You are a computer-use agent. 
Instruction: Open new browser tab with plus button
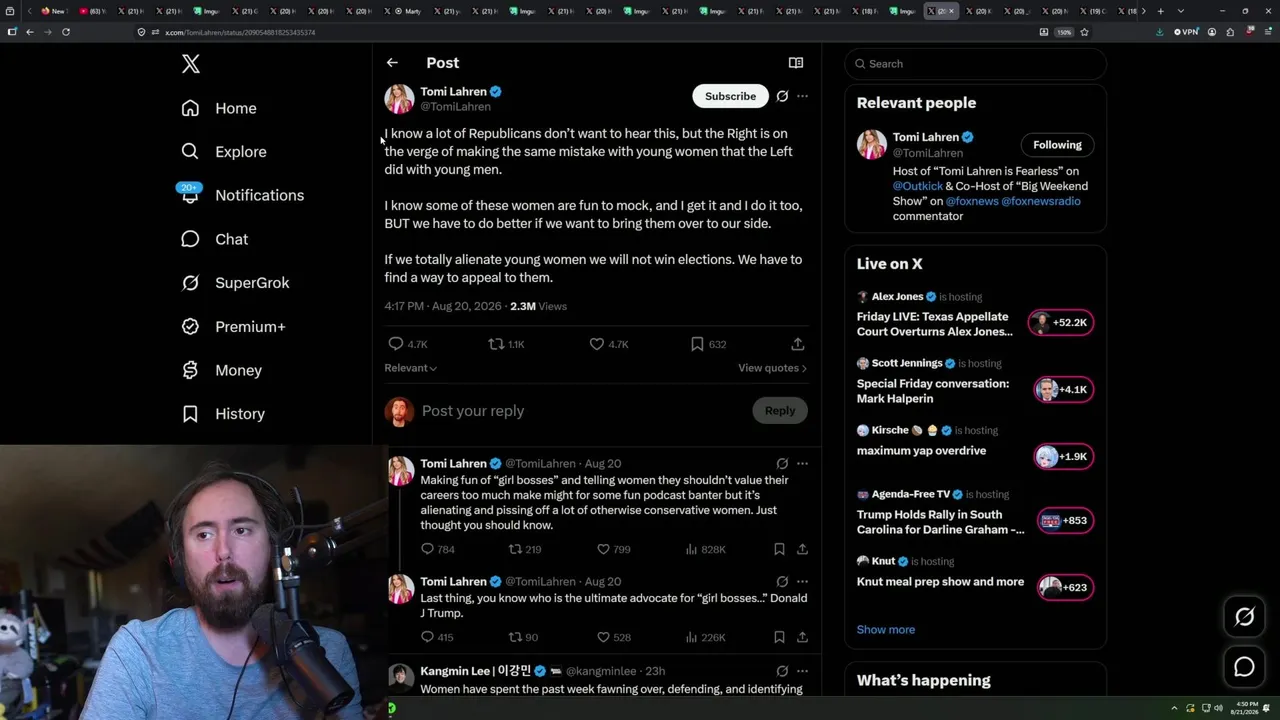pyautogui.click(x=1160, y=11)
